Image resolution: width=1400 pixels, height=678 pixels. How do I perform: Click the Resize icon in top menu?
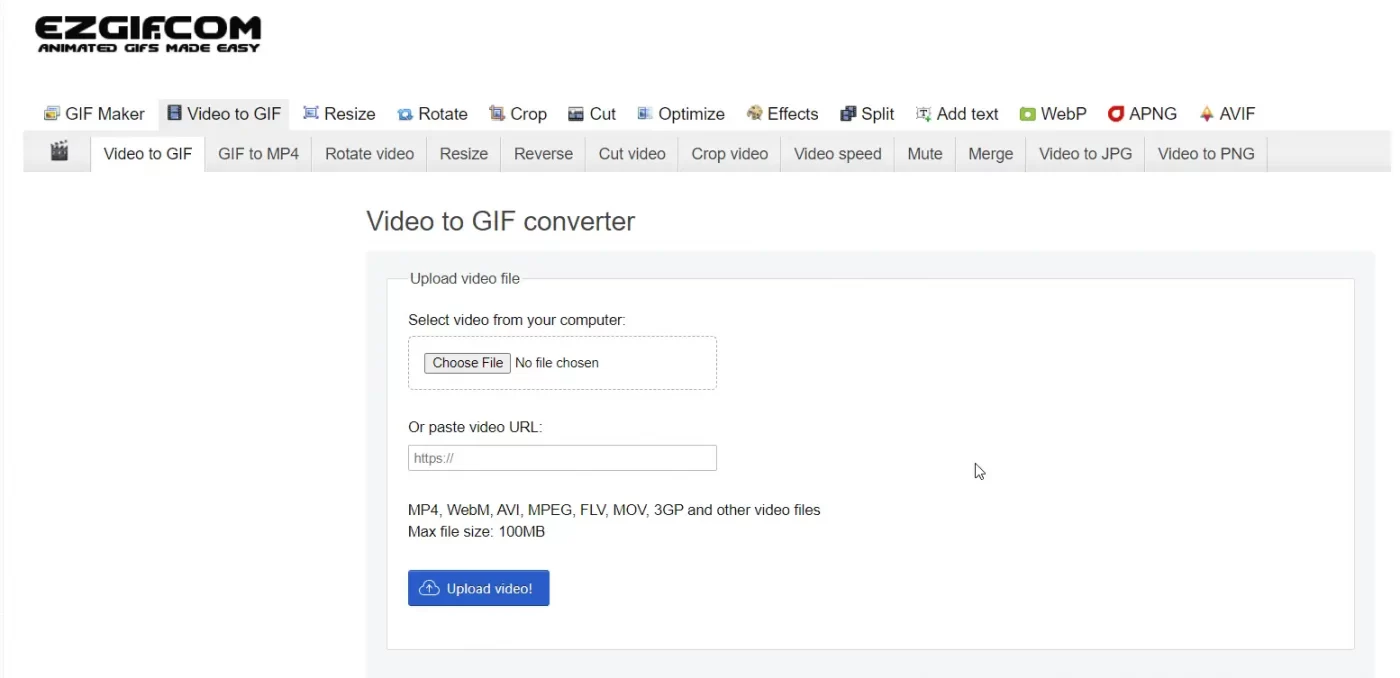311,114
